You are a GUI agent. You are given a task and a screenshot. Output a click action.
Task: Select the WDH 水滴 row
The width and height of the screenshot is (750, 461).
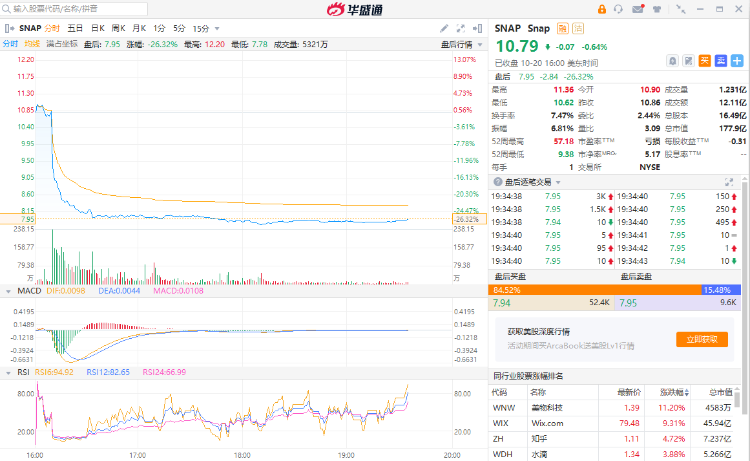[611, 454]
